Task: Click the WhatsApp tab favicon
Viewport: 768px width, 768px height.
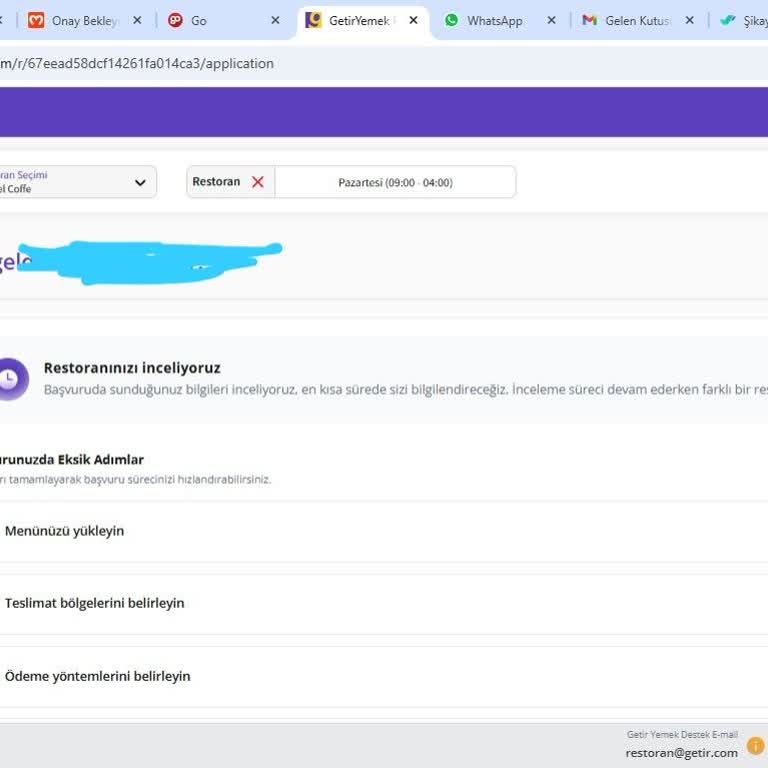Action: point(451,20)
